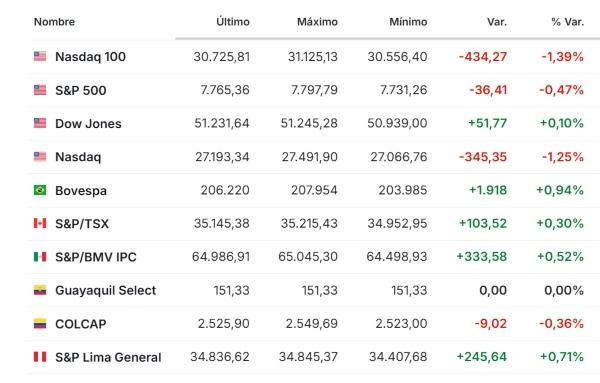Viewport: 600px width, 383px height.
Task: Click the flag icon beside Dow Jones
Action: click(x=40, y=123)
